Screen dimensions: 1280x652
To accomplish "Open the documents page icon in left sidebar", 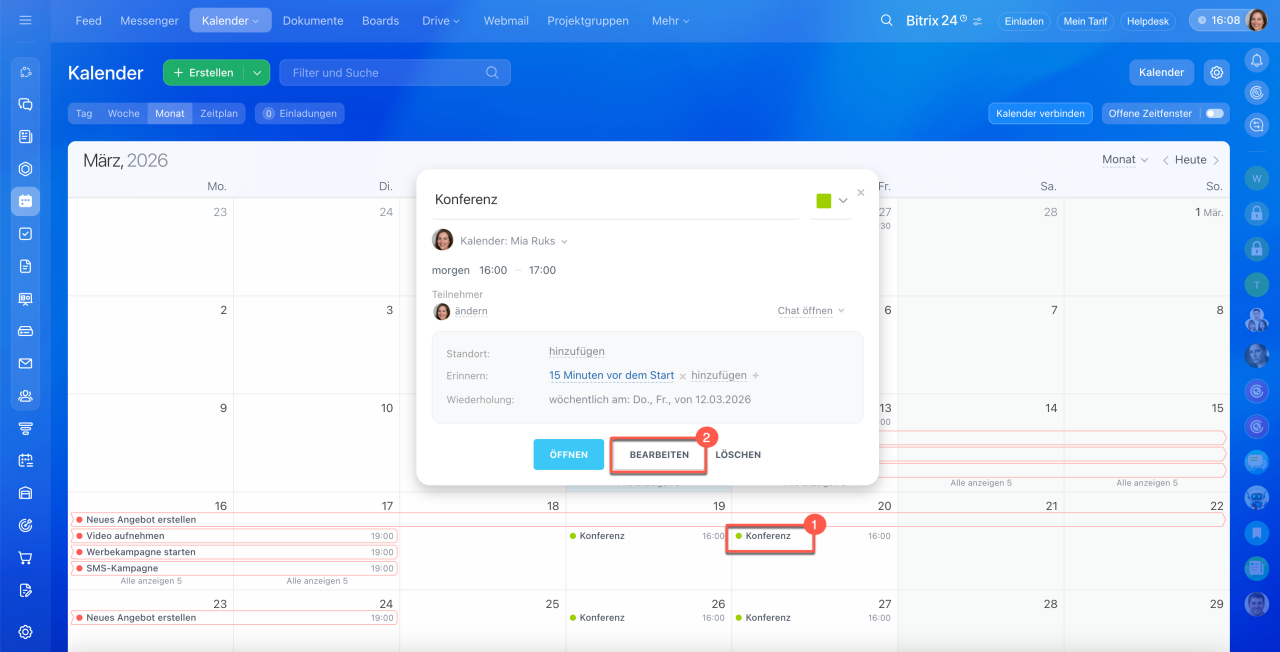I will [x=26, y=266].
